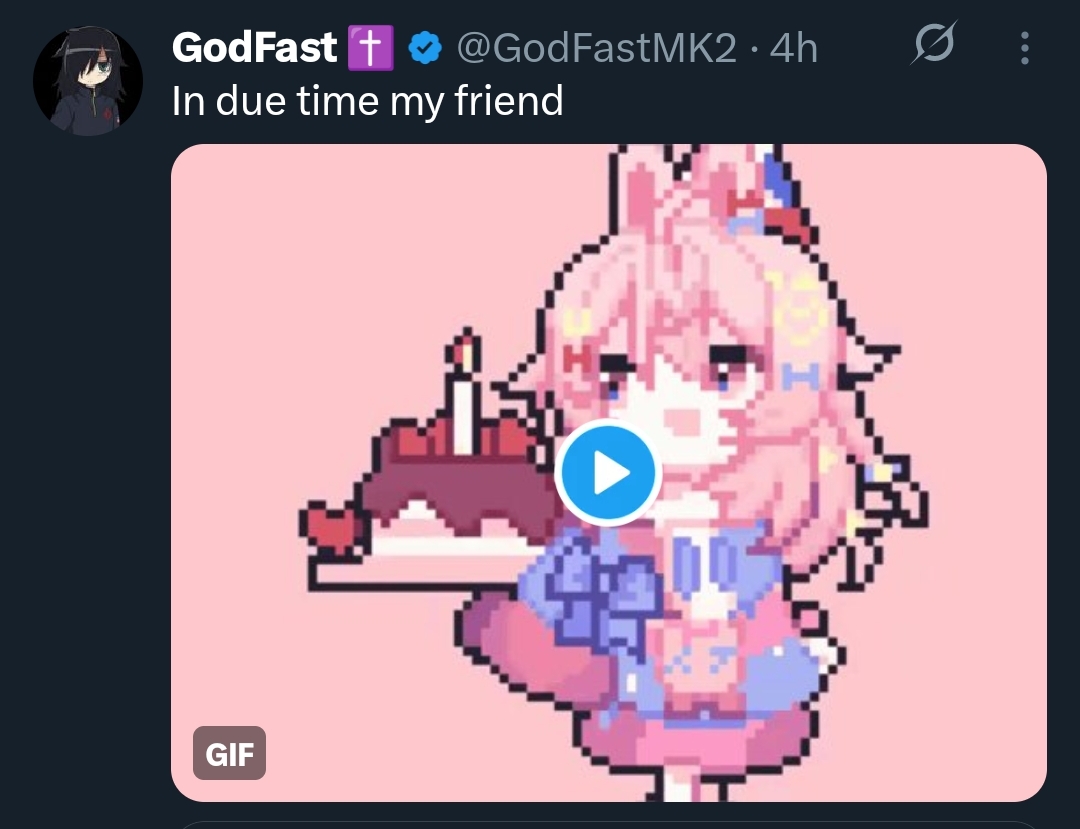The image size is (1080, 829).
Task: Open the three-dot more options menu
Action: click(1025, 48)
